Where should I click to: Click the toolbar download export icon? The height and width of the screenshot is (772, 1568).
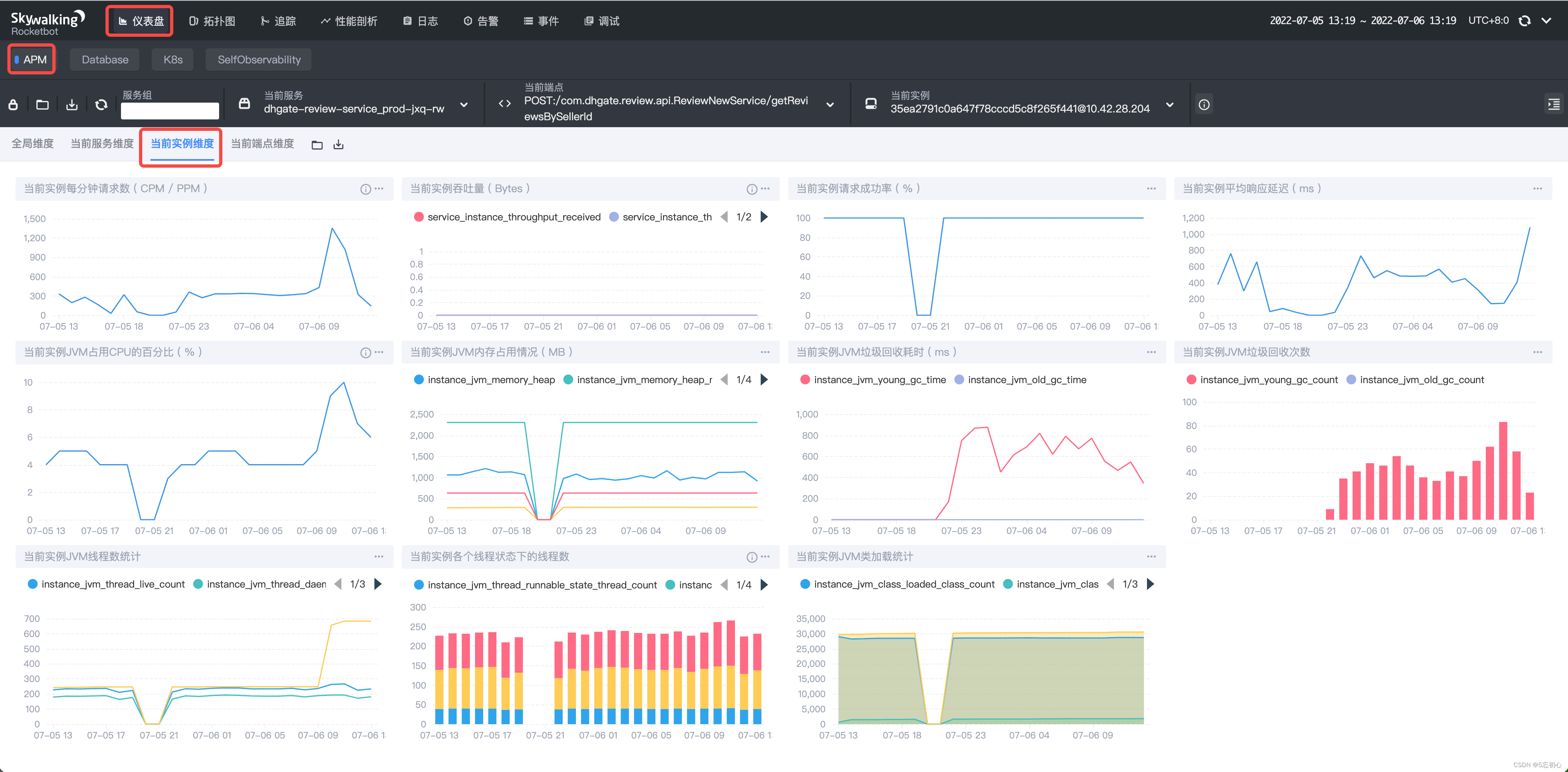(72, 105)
